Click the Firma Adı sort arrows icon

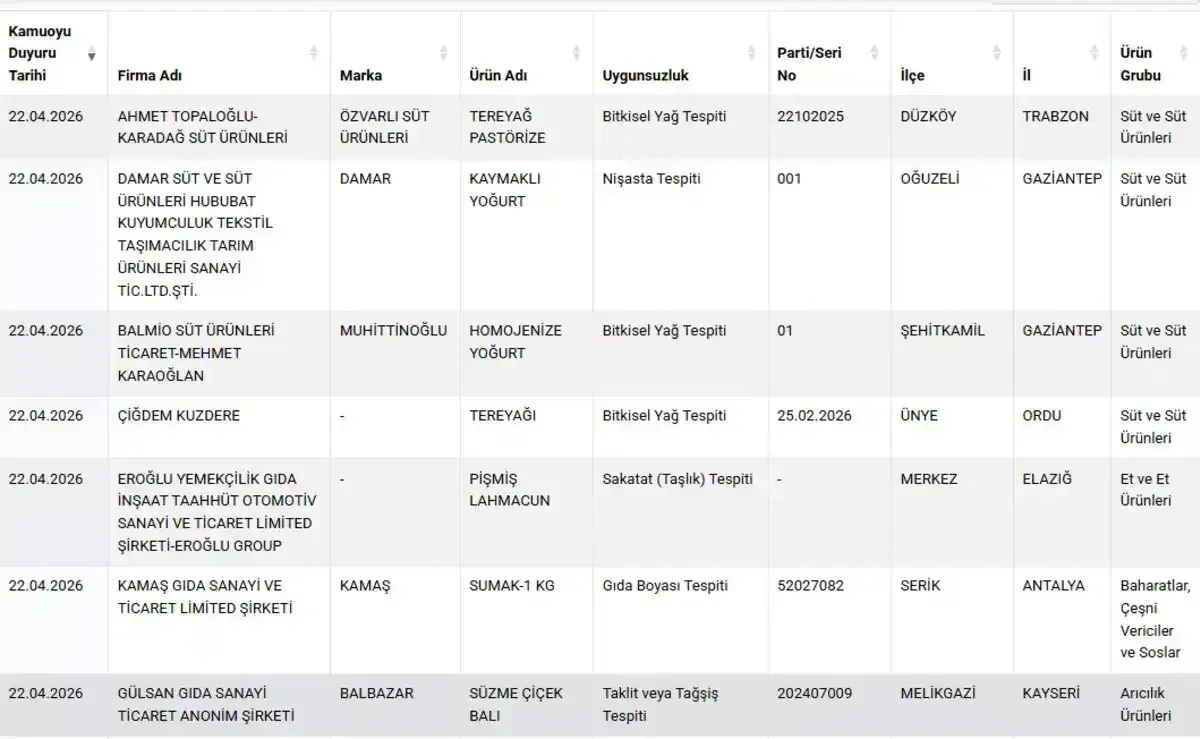314,53
